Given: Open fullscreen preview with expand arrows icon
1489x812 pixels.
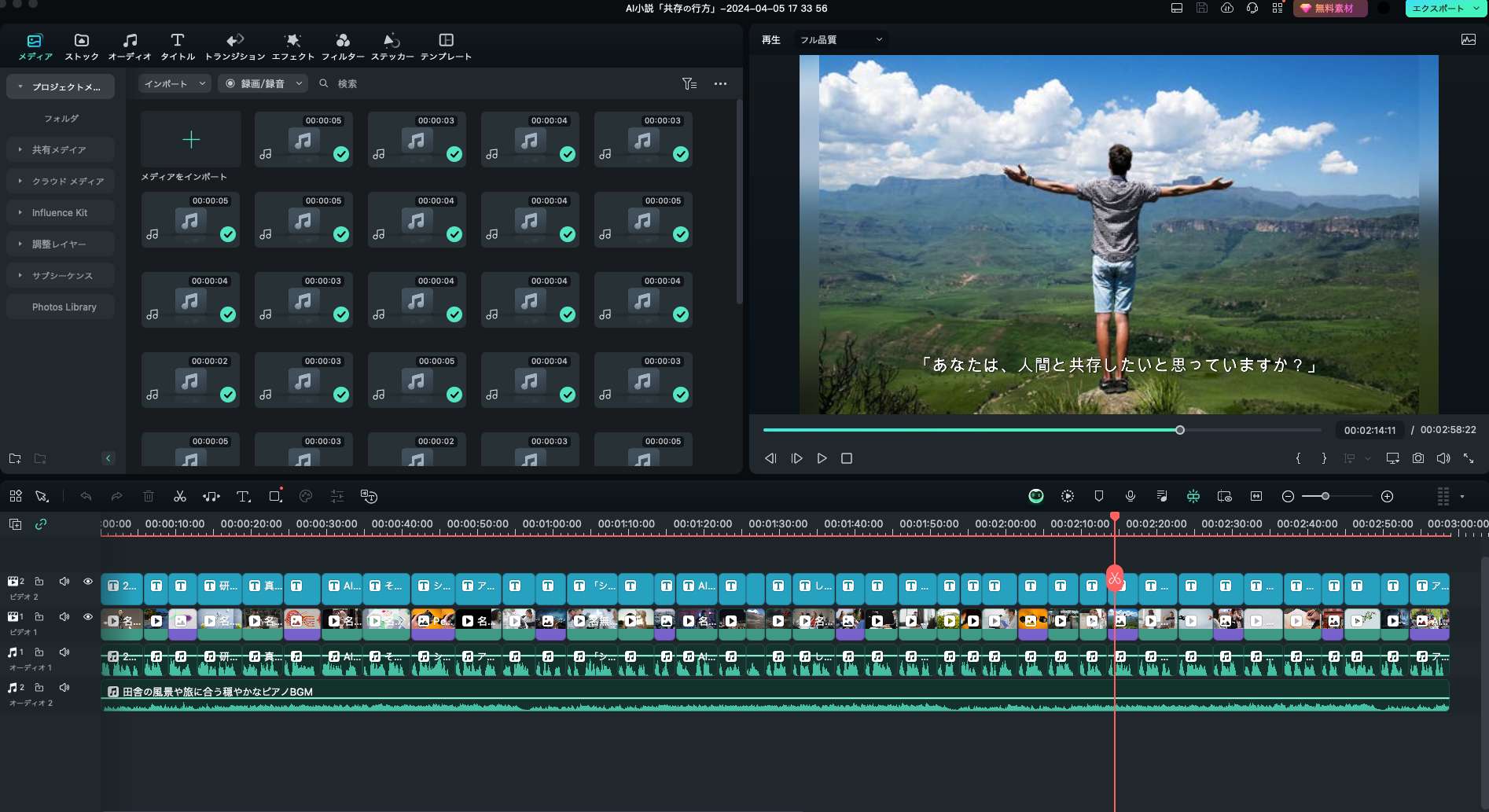Looking at the screenshot, I should point(1469,458).
